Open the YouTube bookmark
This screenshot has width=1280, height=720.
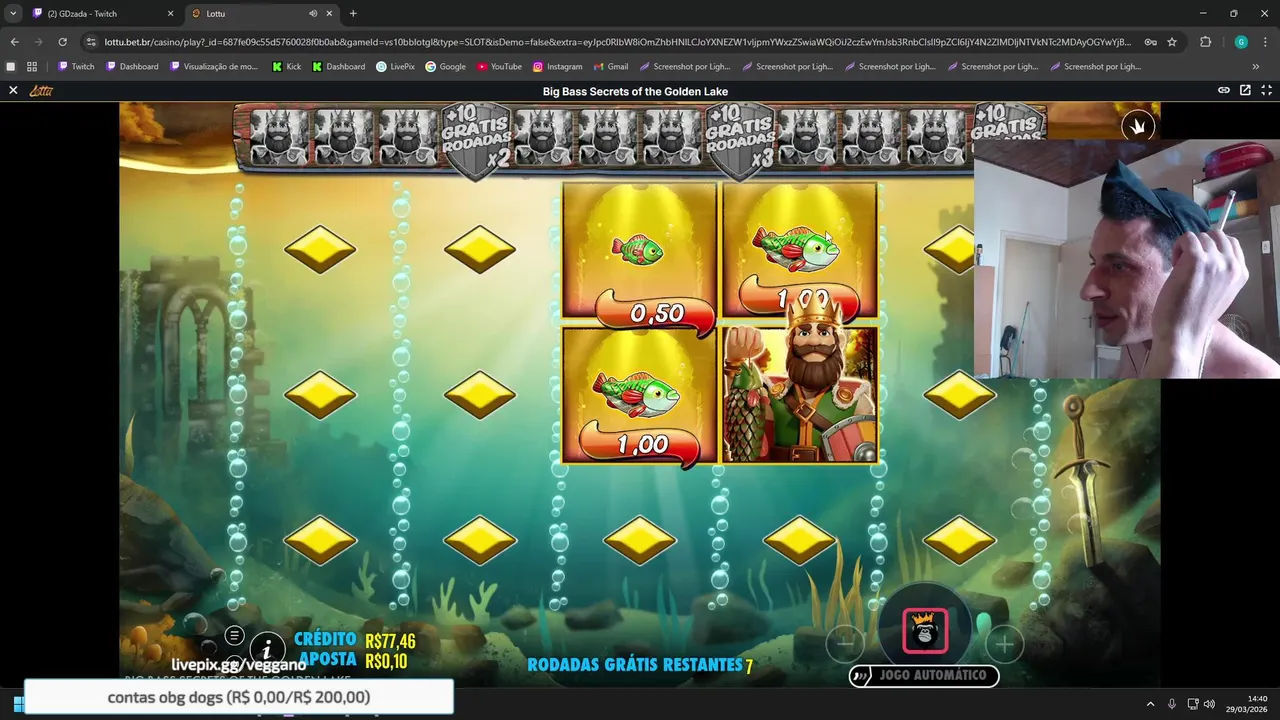point(499,67)
